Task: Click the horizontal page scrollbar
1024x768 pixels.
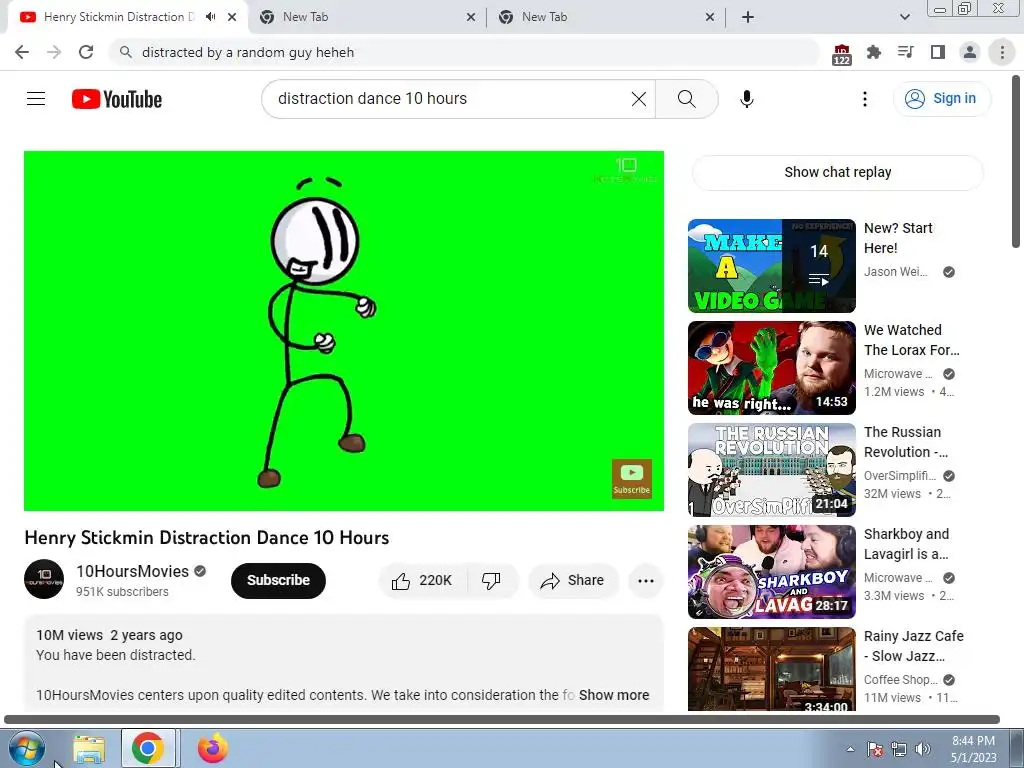Action: pyautogui.click(x=502, y=719)
